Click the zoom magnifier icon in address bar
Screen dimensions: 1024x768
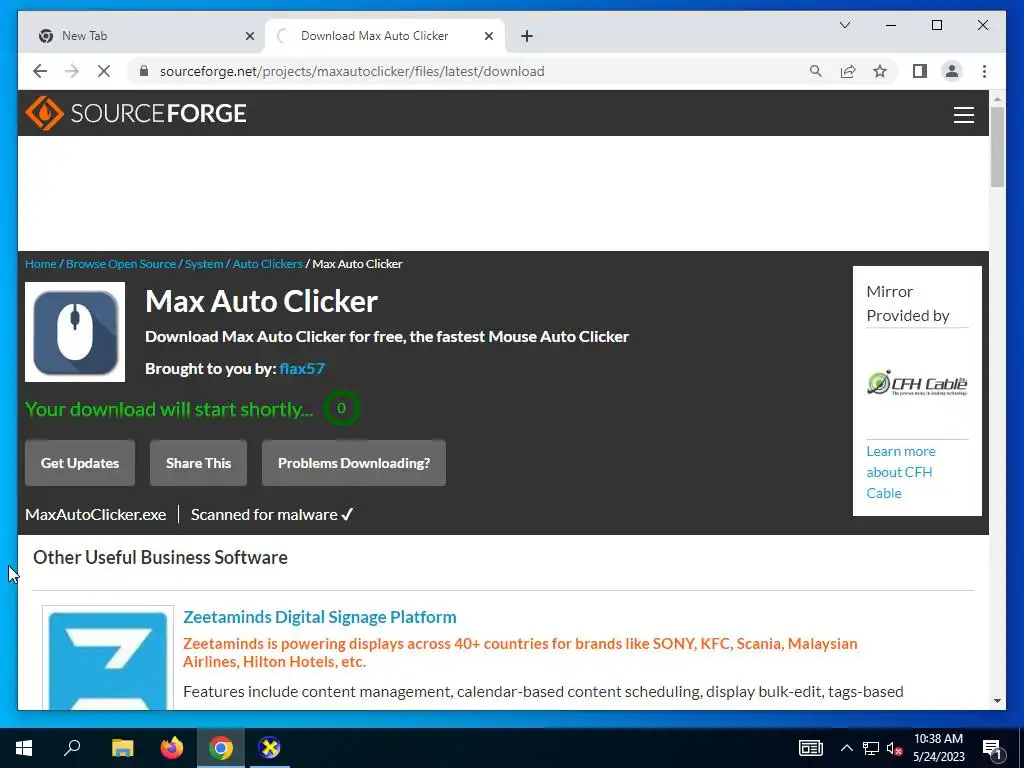point(815,71)
